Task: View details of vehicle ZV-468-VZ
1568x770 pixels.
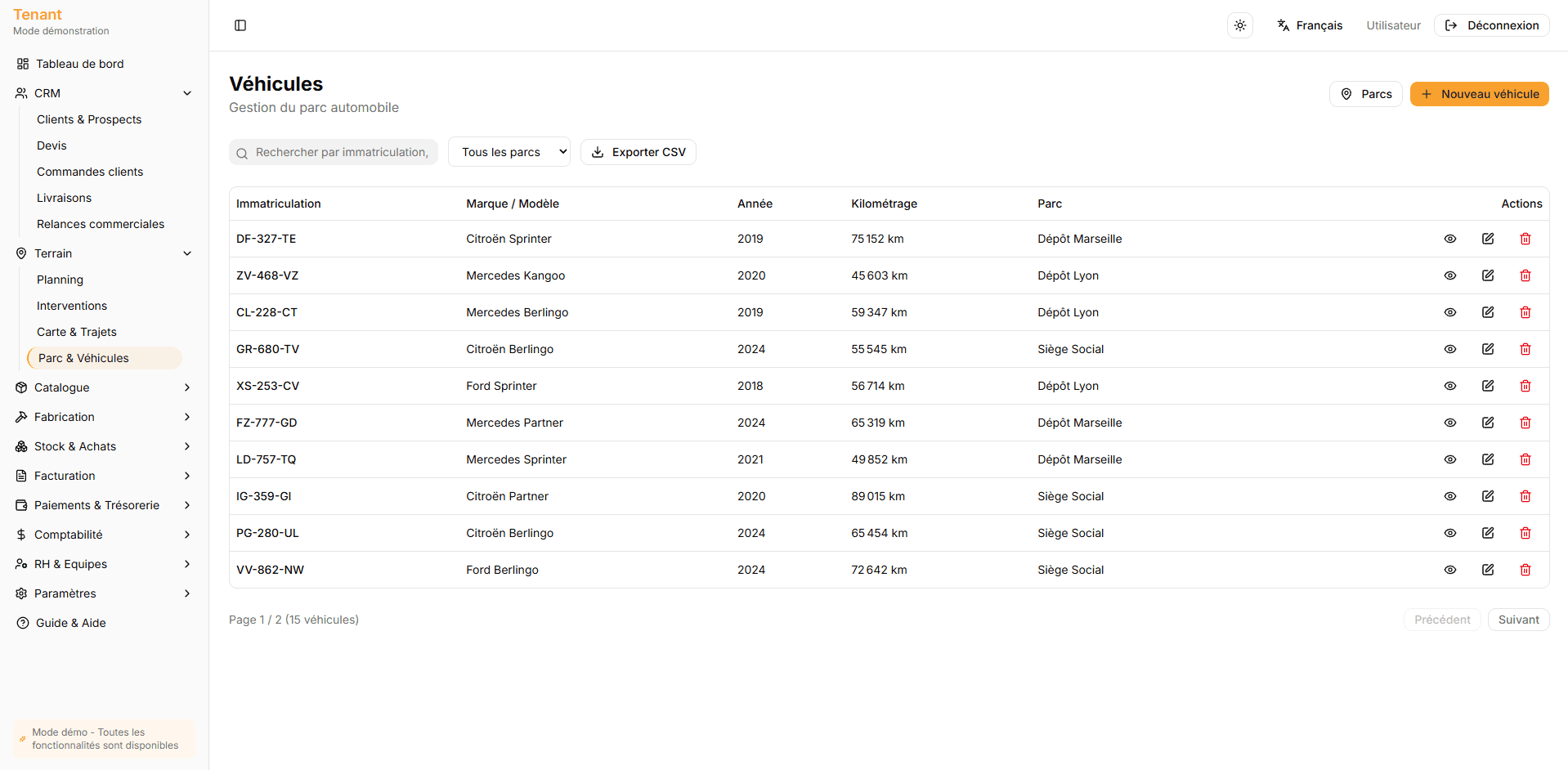Action: point(1450,275)
